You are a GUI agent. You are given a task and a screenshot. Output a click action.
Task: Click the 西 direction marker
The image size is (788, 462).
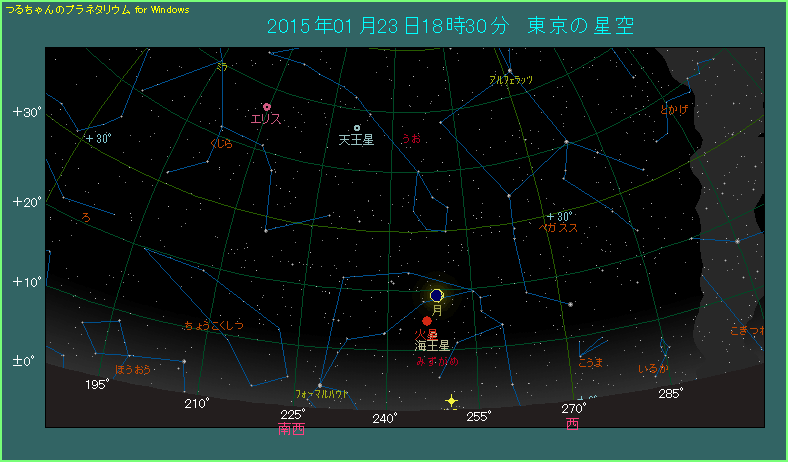[x=571, y=424]
